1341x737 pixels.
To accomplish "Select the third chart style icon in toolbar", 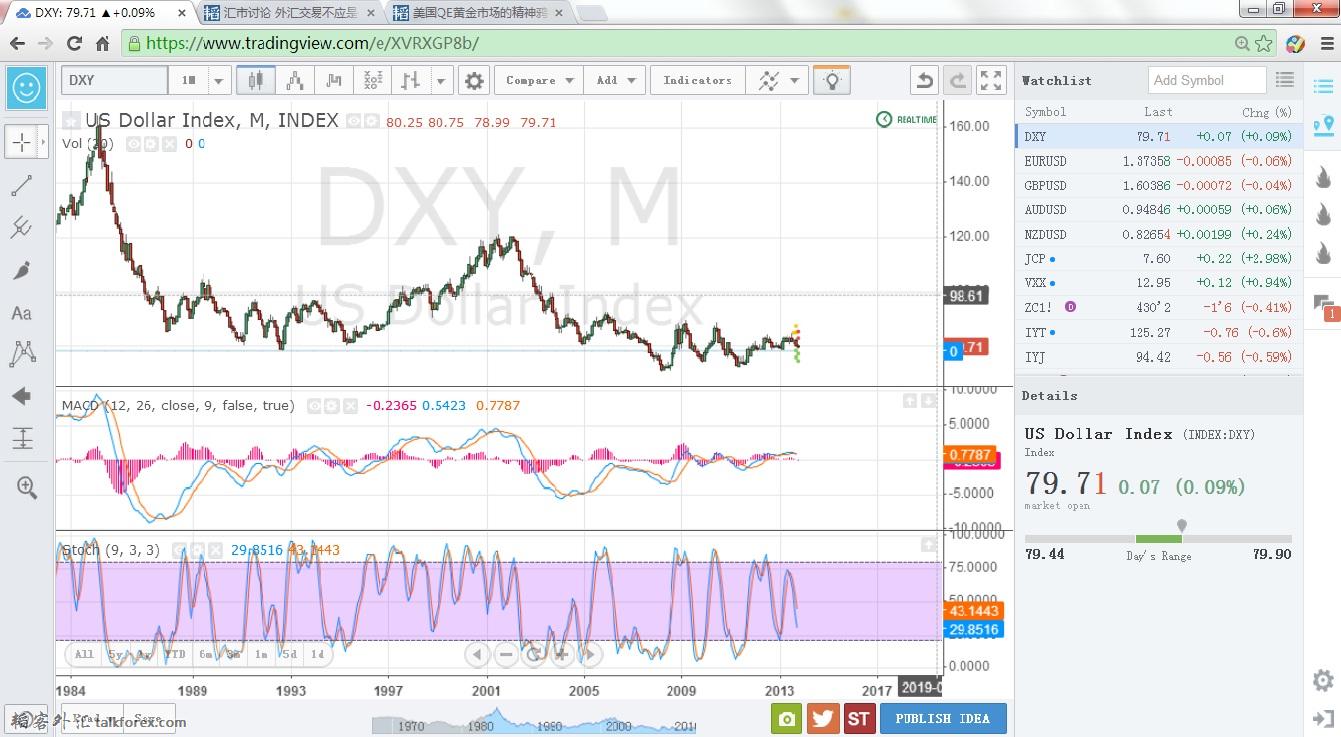I will pyautogui.click(x=333, y=81).
